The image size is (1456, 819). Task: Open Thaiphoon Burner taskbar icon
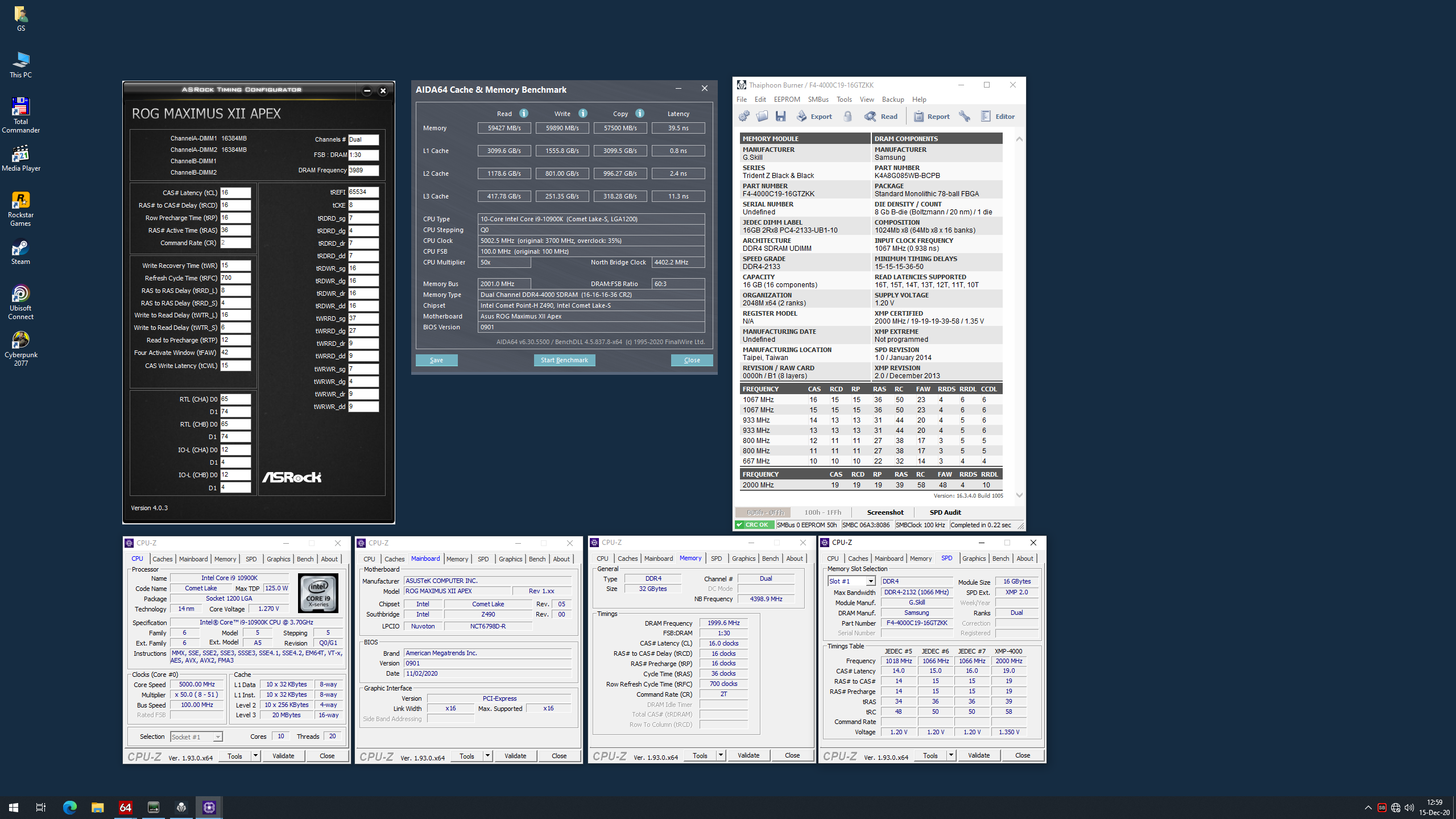181,808
